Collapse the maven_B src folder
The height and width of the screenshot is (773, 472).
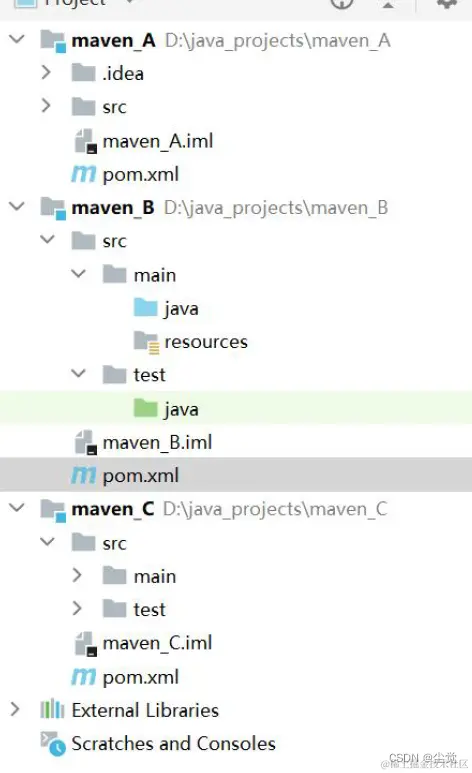[48, 240]
